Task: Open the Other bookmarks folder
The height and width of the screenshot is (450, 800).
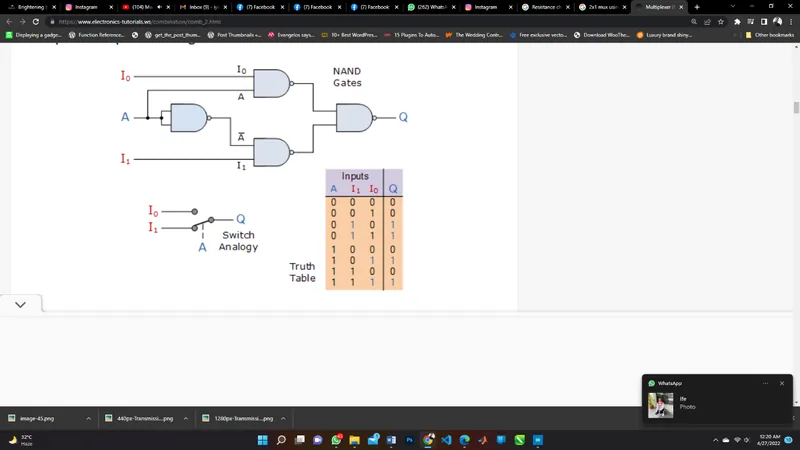Action: [769, 35]
